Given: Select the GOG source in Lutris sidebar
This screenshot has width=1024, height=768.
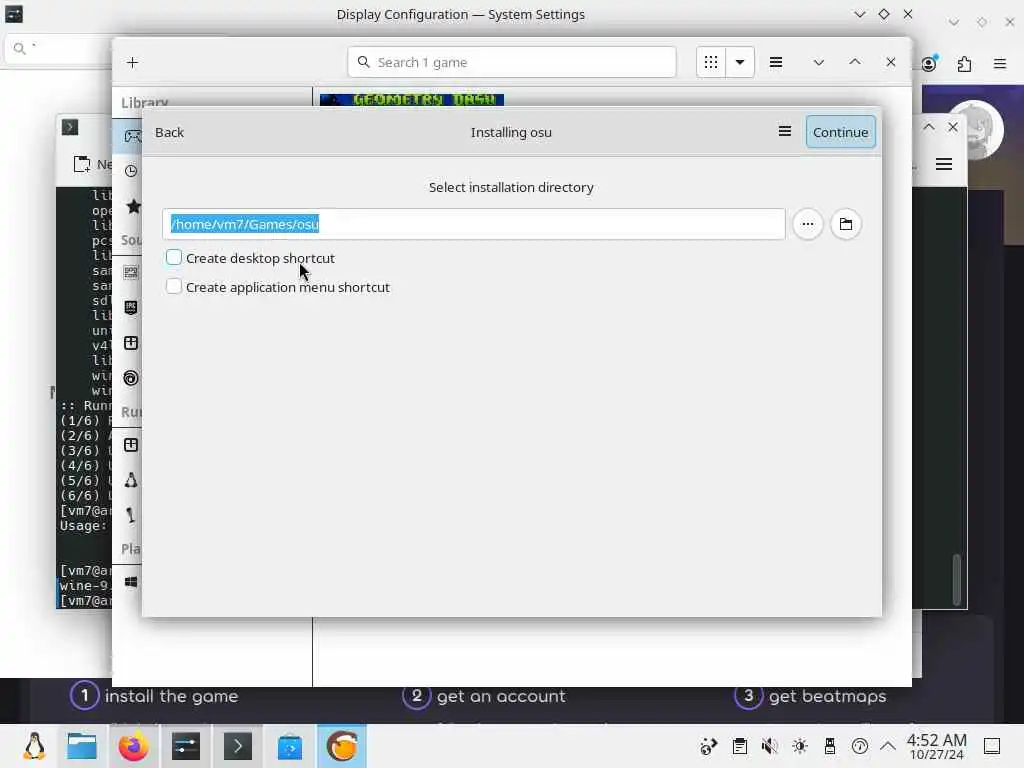Looking at the screenshot, I should (x=131, y=272).
